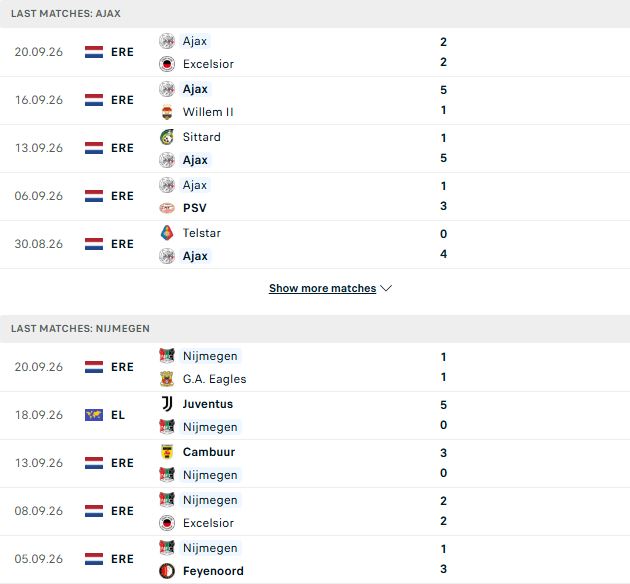Image resolution: width=630 pixels, height=584 pixels.
Task: Click the Excelsior club logo in Ajax matches
Action: point(167,64)
